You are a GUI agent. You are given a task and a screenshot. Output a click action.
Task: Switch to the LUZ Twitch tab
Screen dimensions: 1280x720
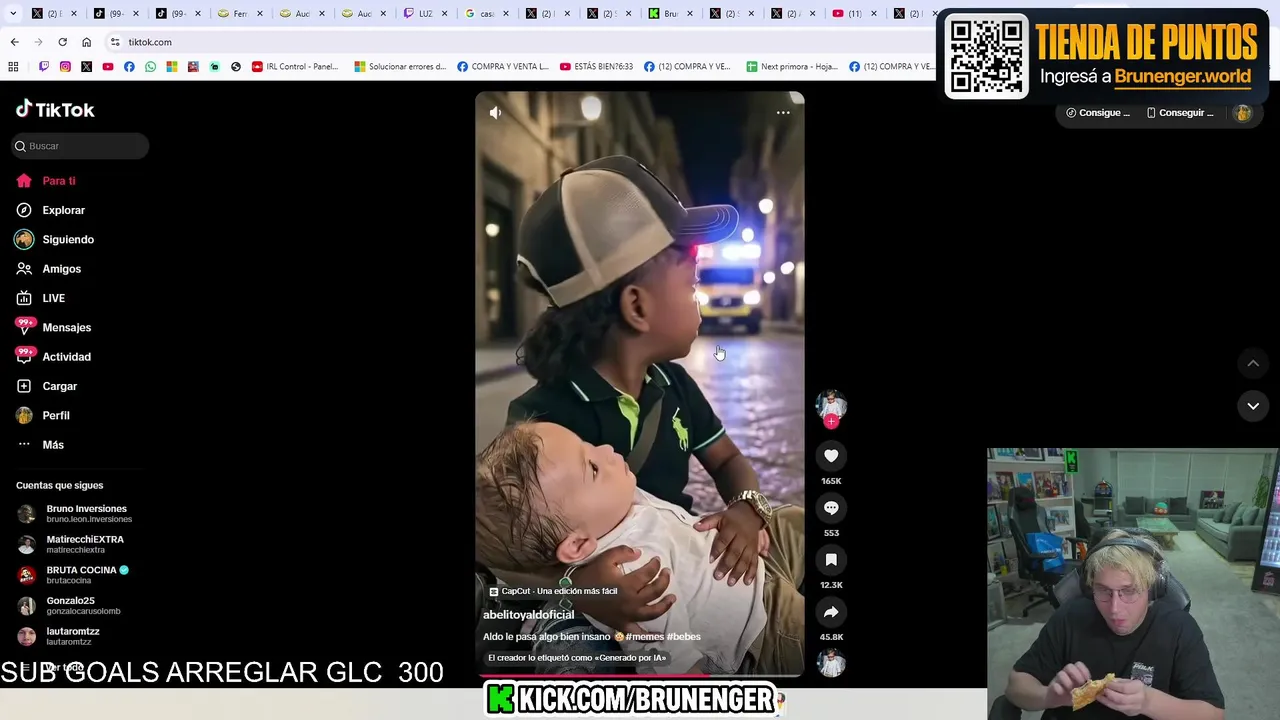click(x=424, y=14)
